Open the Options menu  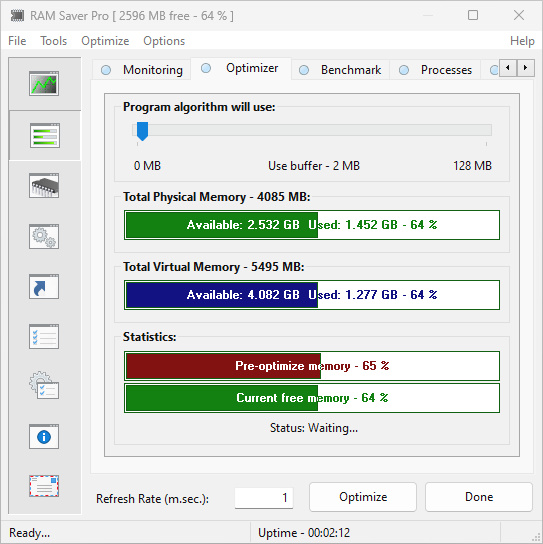coord(164,41)
